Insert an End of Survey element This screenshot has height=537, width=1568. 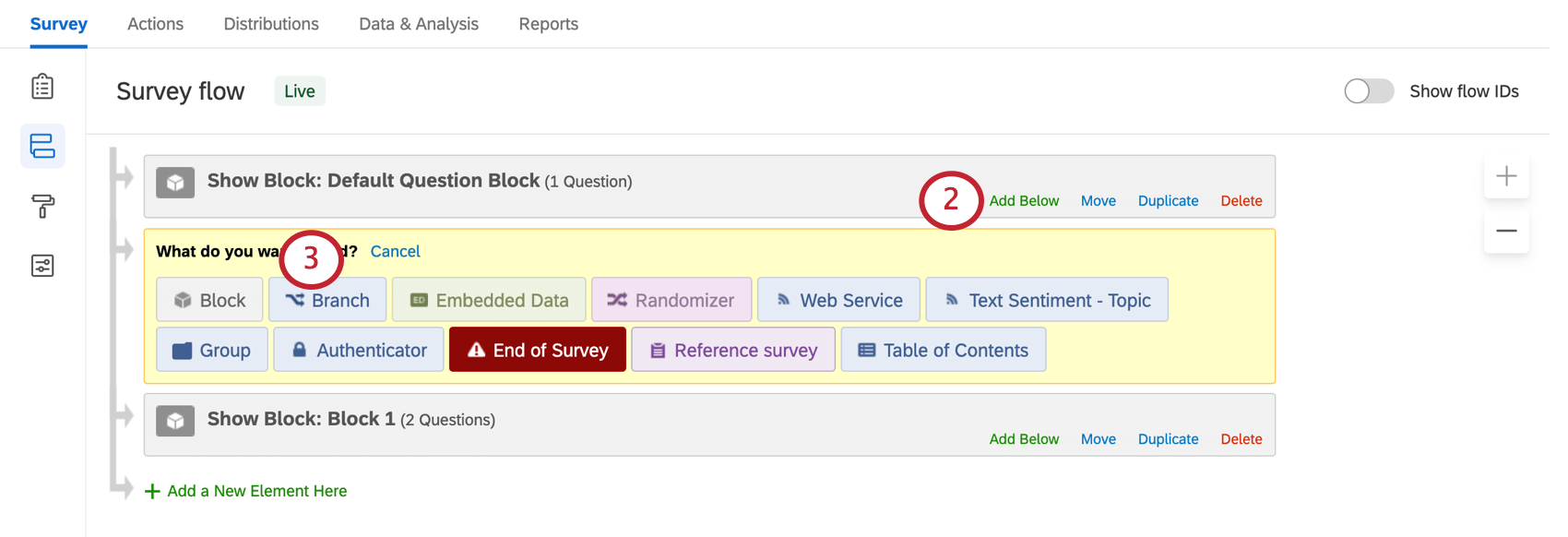(x=538, y=351)
